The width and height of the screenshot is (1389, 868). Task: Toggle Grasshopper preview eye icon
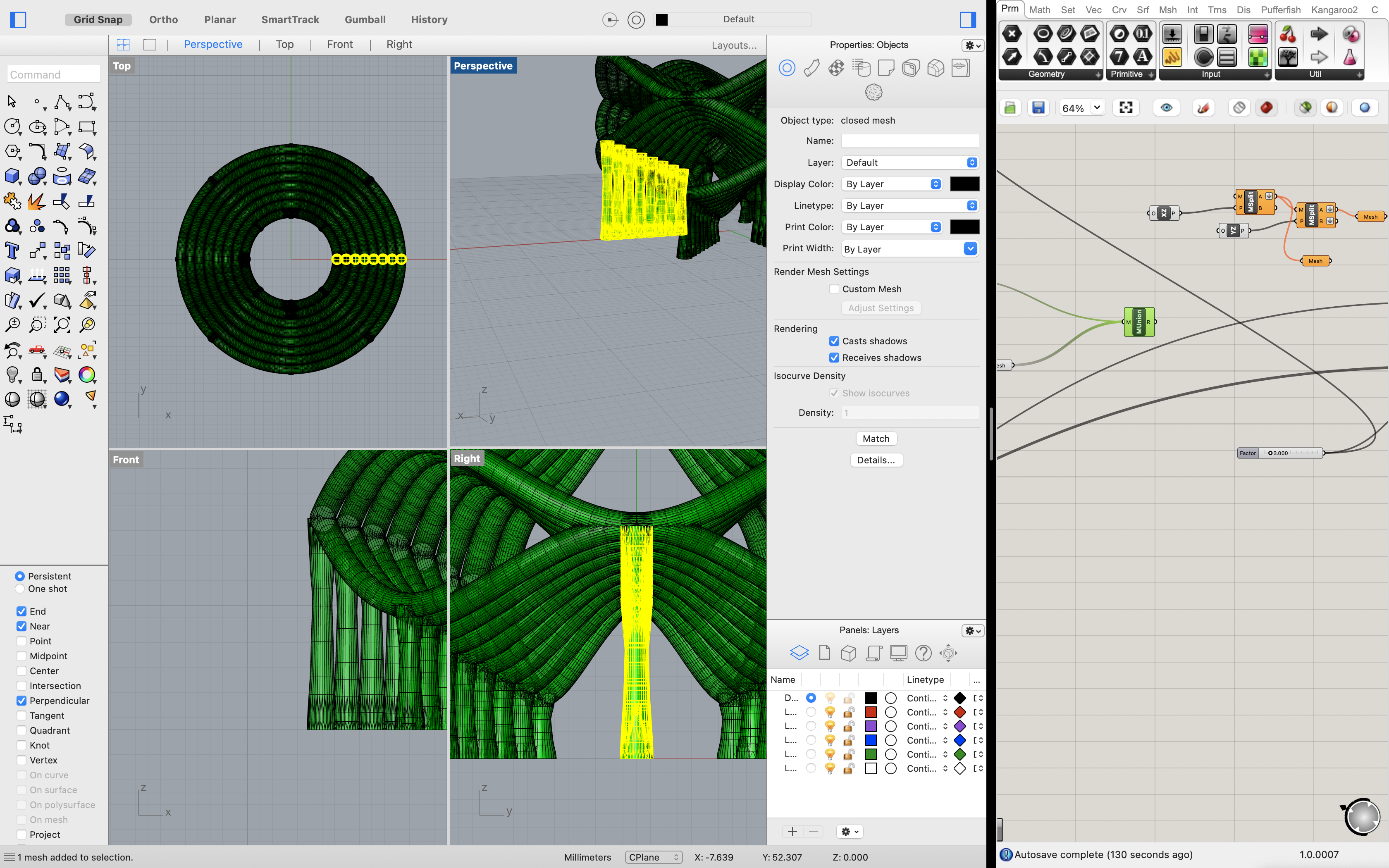click(x=1166, y=108)
